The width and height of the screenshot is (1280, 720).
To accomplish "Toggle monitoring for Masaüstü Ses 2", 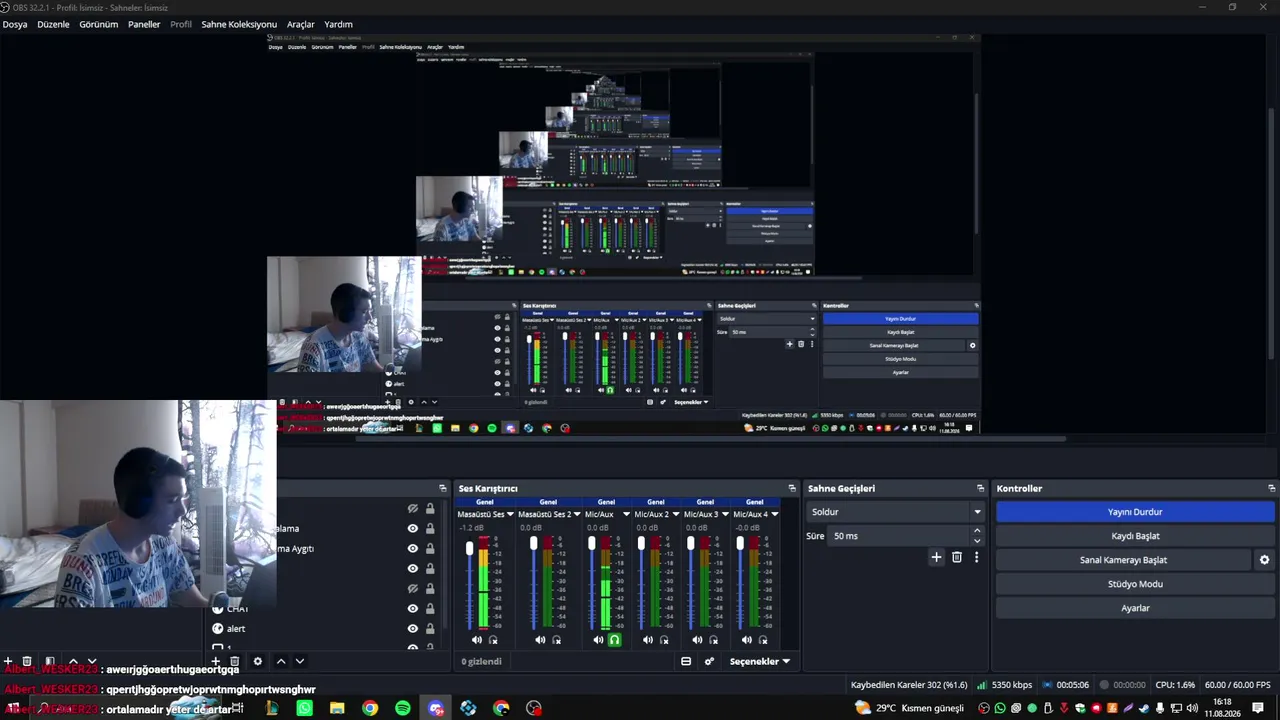I will coord(556,640).
